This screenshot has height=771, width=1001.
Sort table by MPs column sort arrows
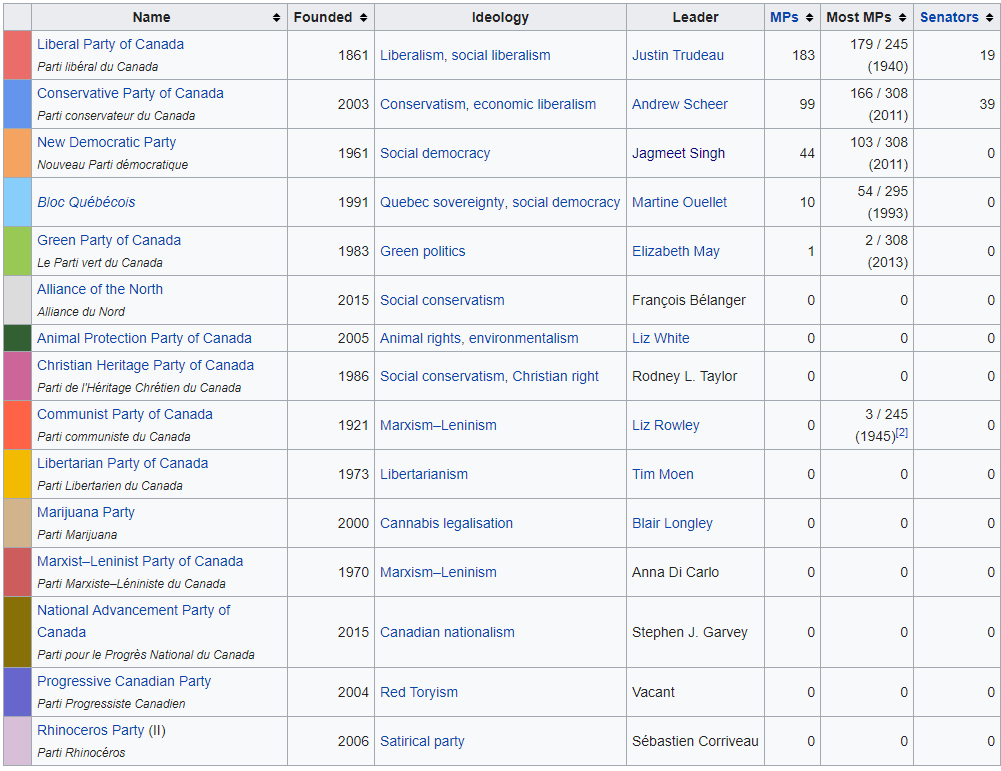pyautogui.click(x=809, y=18)
